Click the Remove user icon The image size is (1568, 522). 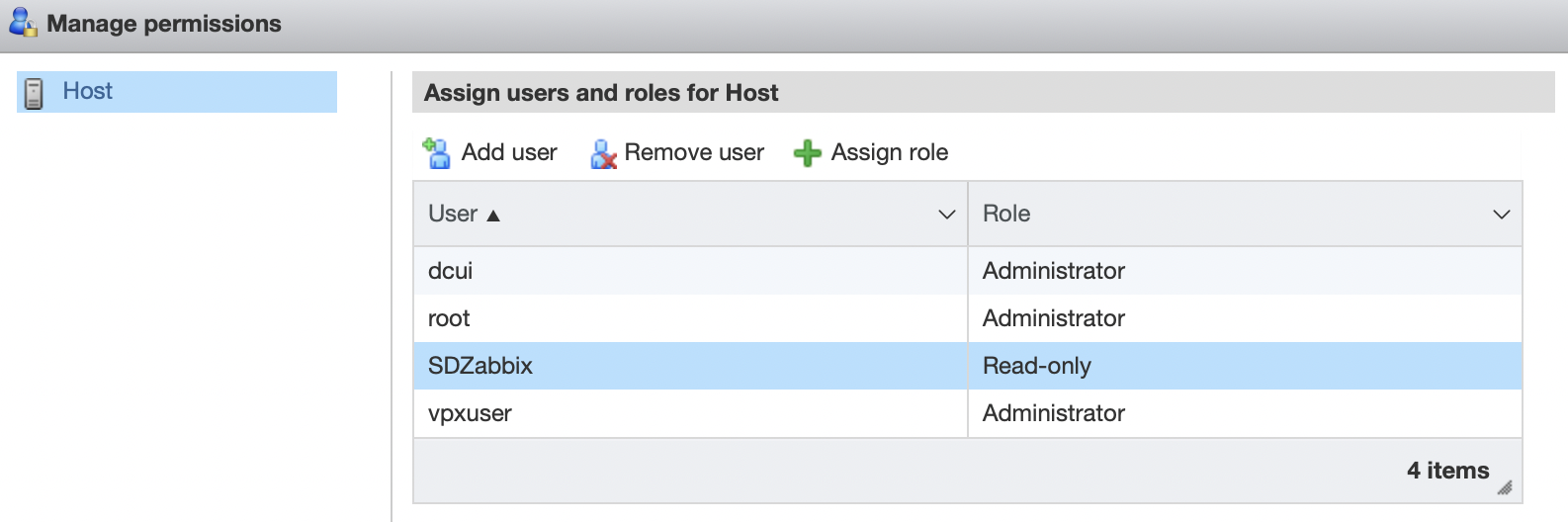(x=603, y=153)
